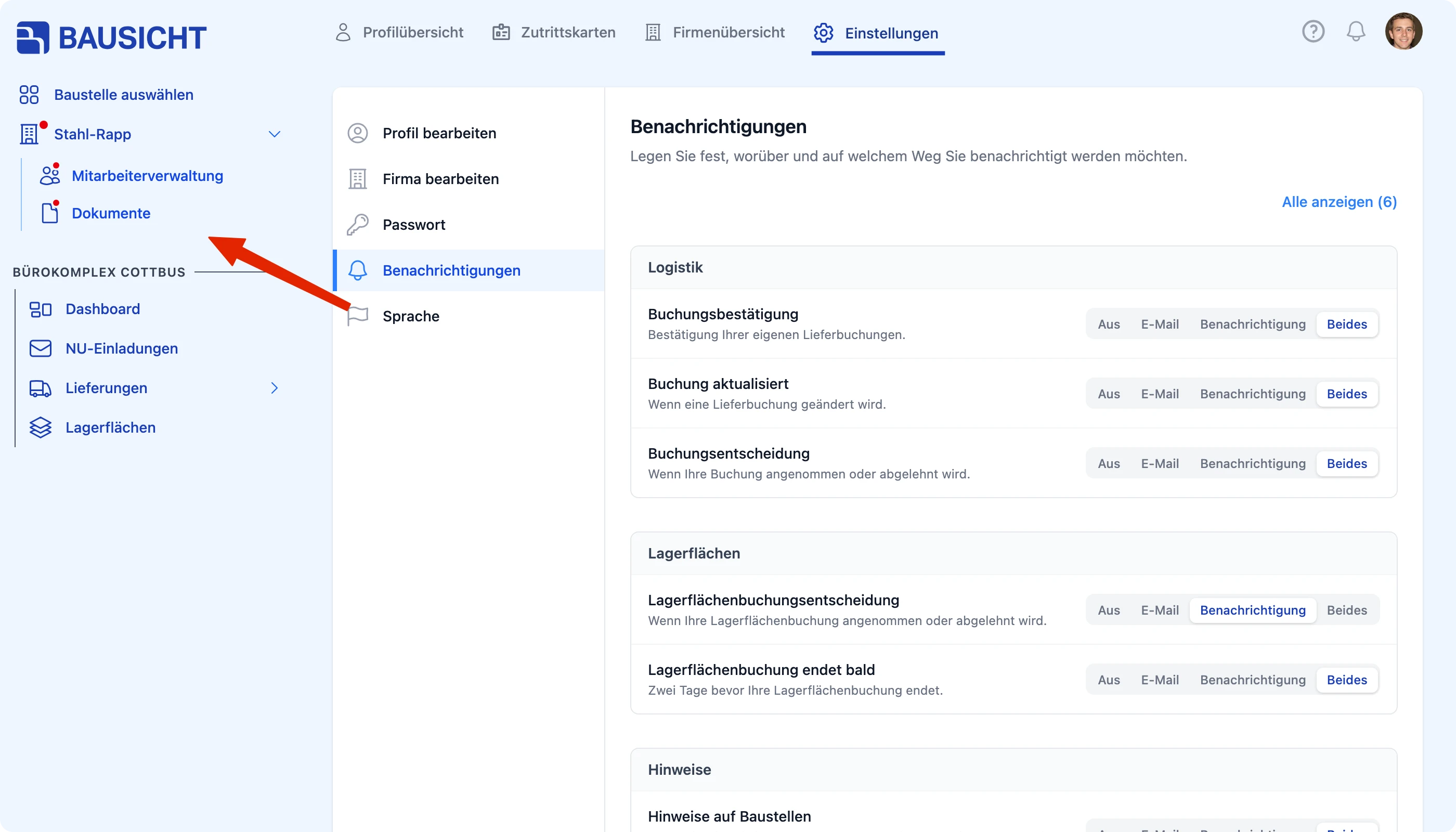Click the Firma bearbeiten building icon
Viewport: 1456px width, 832px height.
tap(358, 179)
